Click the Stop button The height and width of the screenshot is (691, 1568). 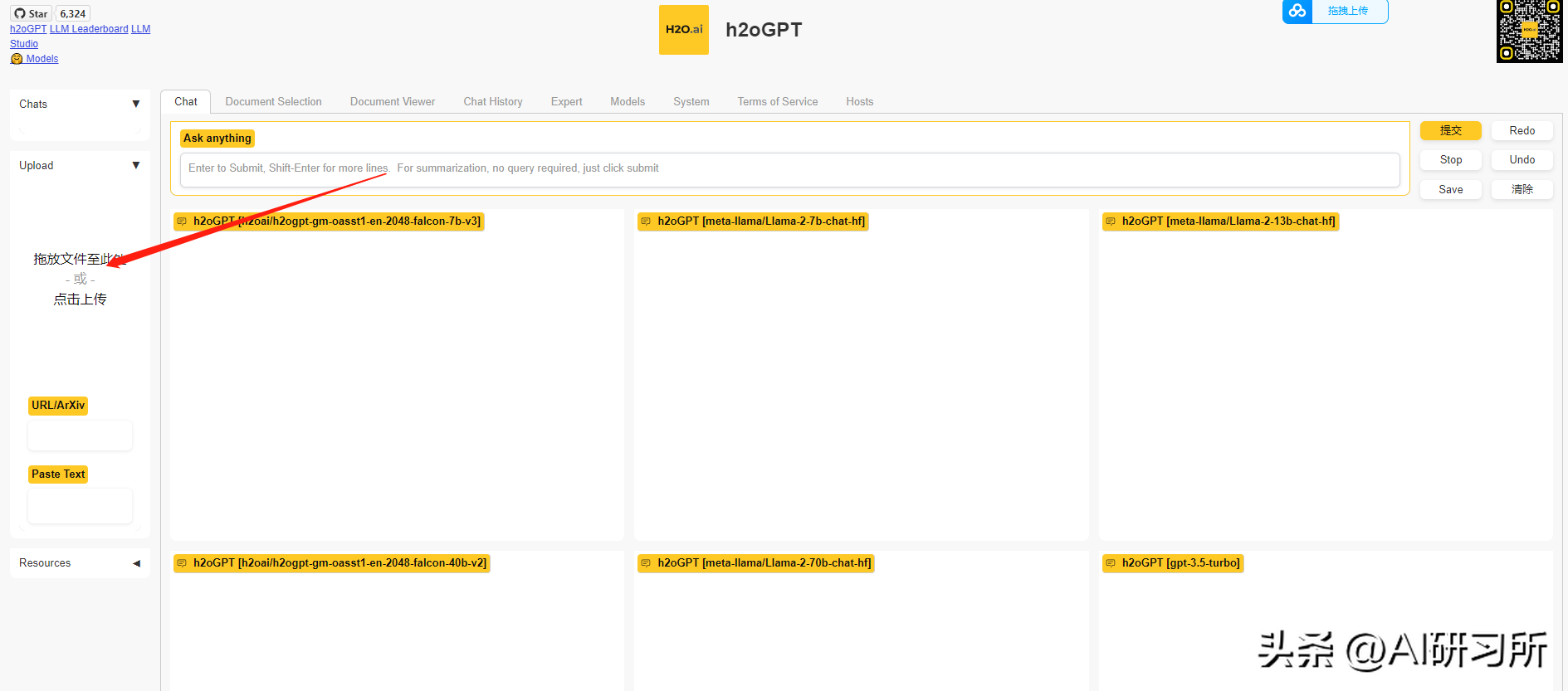[x=1451, y=159]
